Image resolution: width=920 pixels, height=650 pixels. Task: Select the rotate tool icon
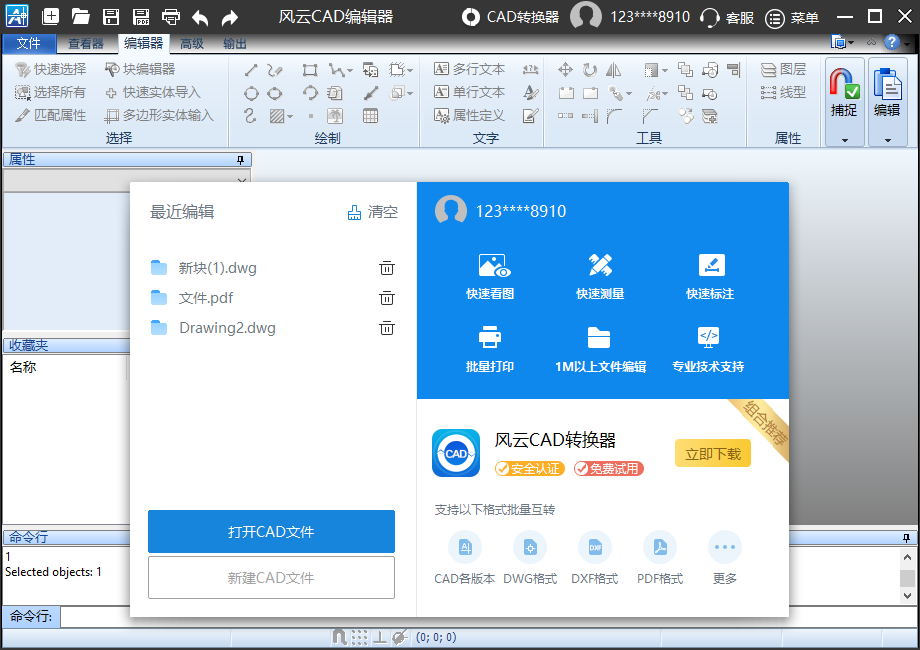(x=590, y=70)
